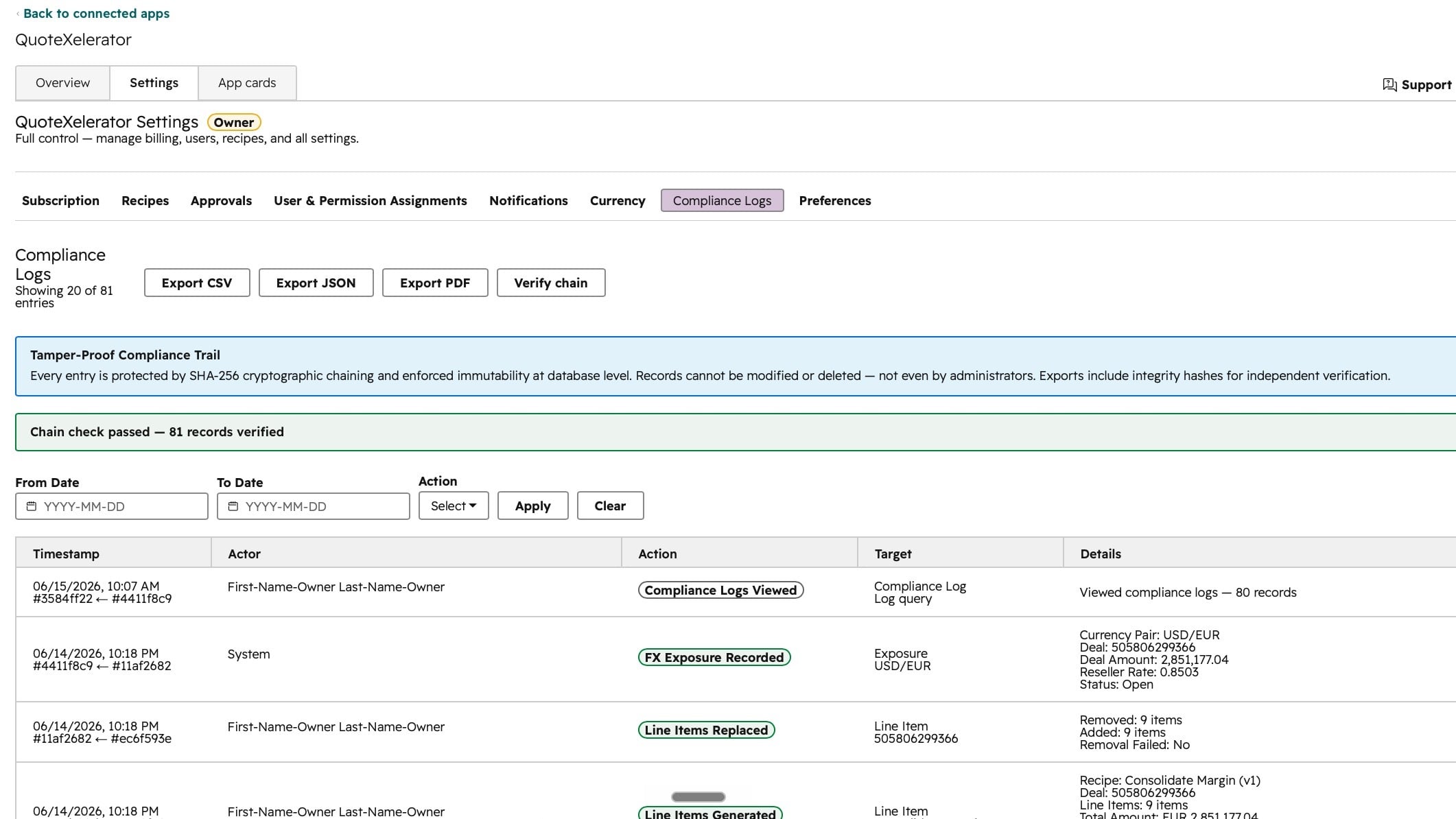The width and height of the screenshot is (1456, 819).
Task: Open the Currency settings section
Action: pos(618,201)
